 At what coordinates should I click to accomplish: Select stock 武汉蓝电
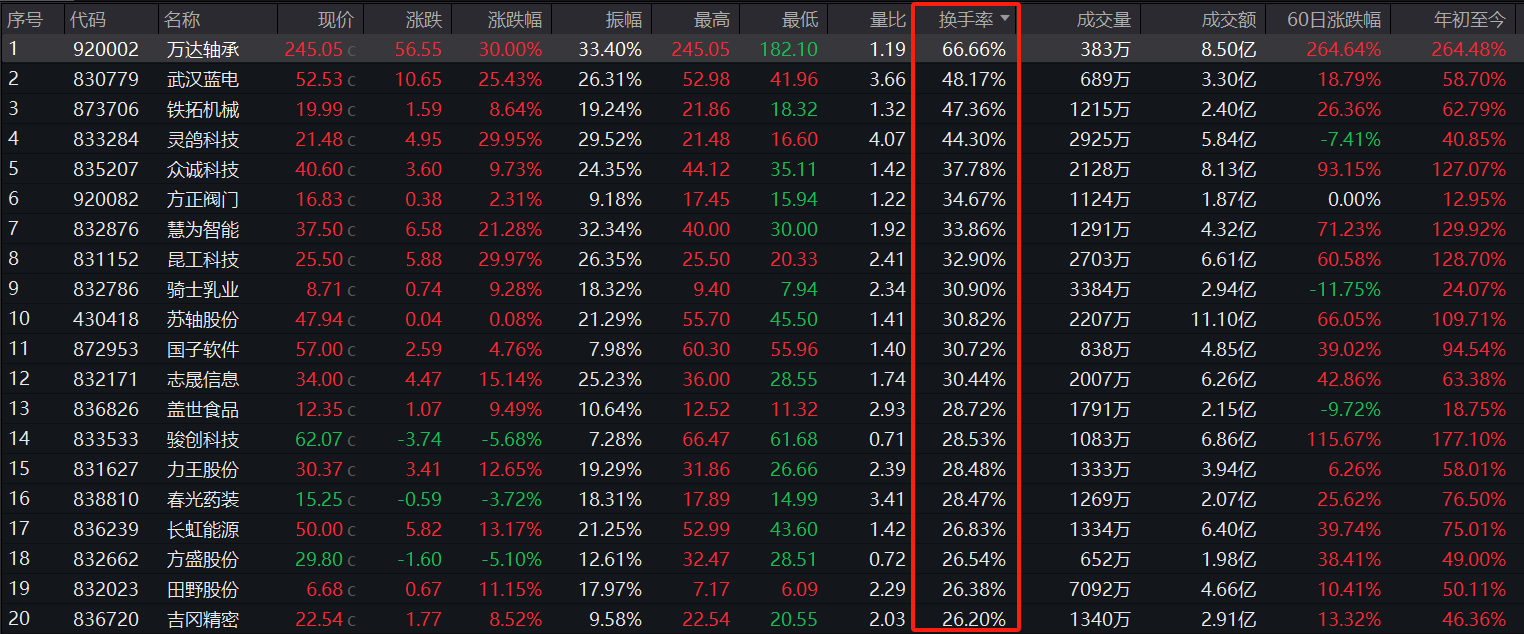pos(203,79)
